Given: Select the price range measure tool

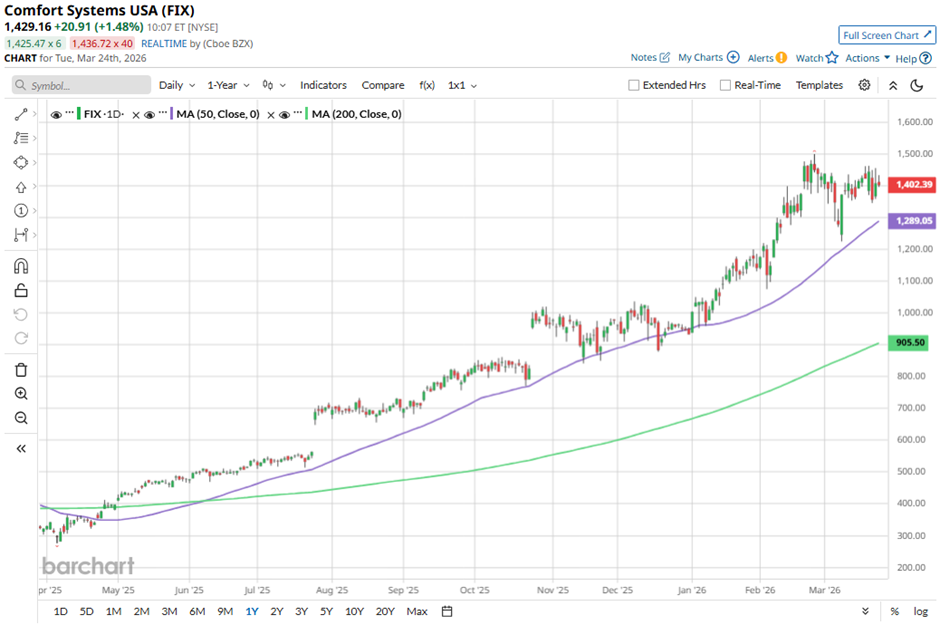Looking at the screenshot, I should click(x=21, y=235).
